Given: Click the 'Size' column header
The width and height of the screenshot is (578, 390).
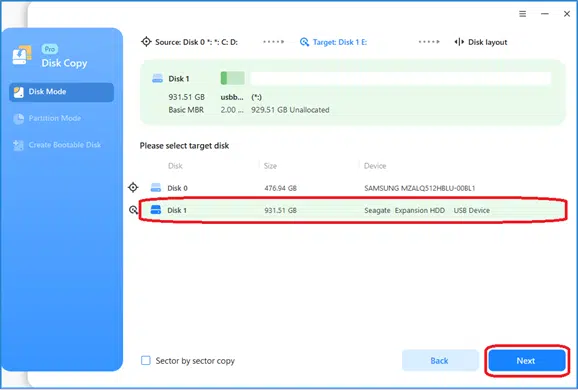Looking at the screenshot, I should coord(270,166).
